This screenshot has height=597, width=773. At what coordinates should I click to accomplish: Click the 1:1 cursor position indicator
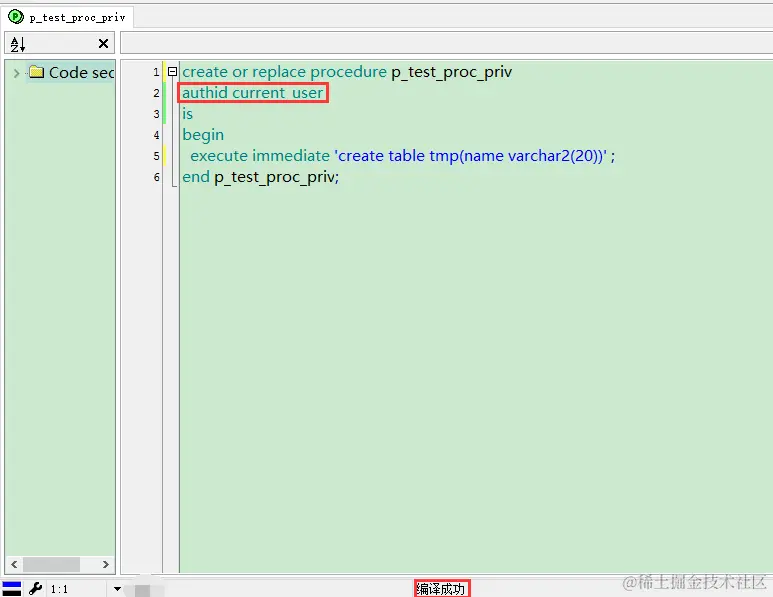point(59,589)
